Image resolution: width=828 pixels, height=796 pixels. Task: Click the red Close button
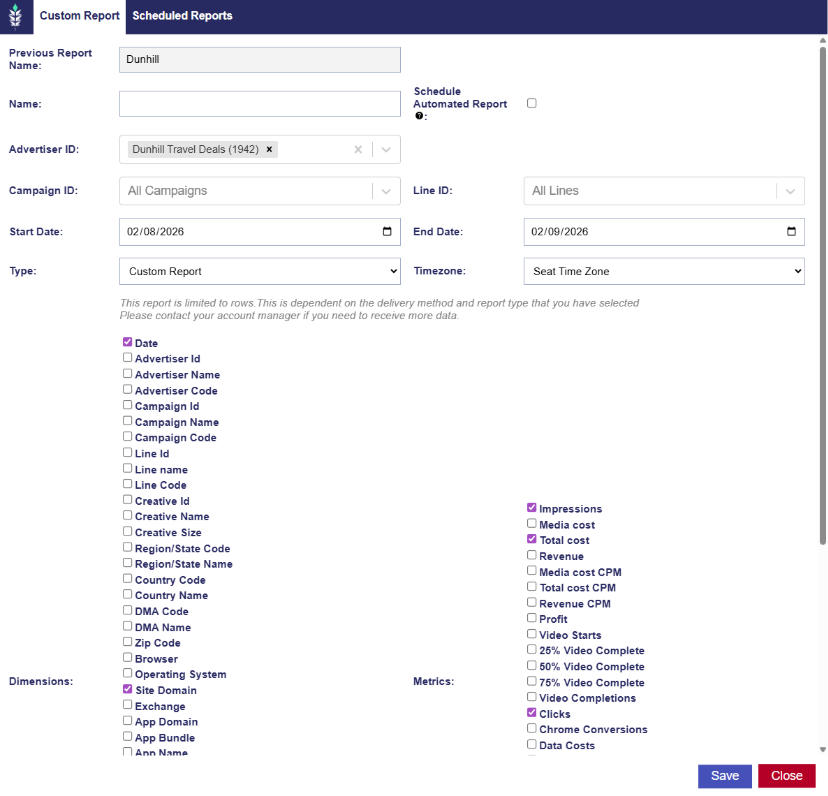click(x=786, y=776)
